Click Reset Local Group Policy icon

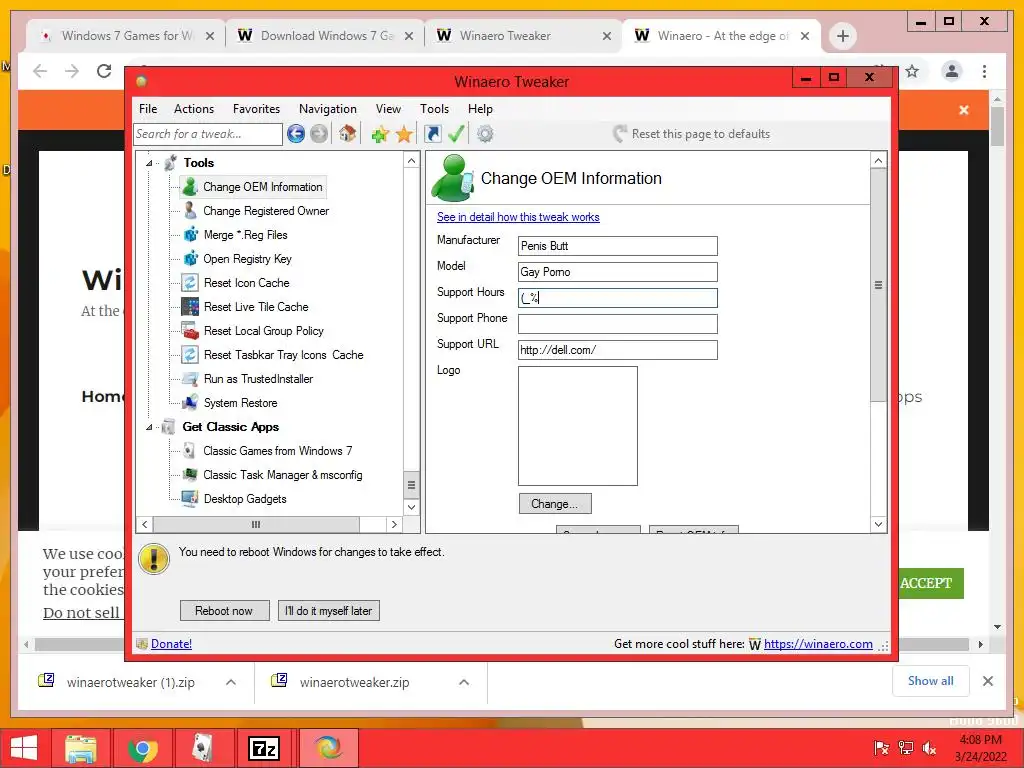click(x=190, y=331)
